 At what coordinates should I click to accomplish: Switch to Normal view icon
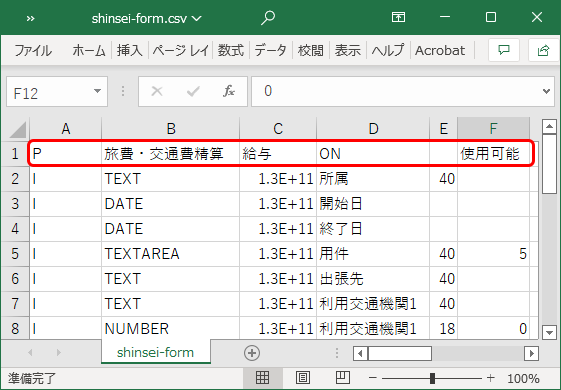(263, 378)
